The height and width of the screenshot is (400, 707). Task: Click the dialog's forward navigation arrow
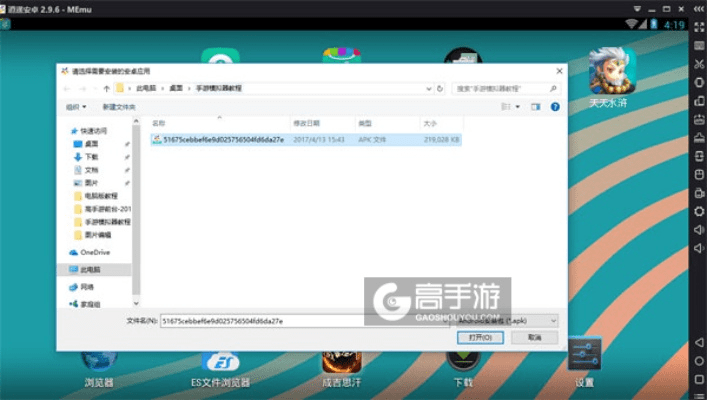pyautogui.click(x=83, y=89)
